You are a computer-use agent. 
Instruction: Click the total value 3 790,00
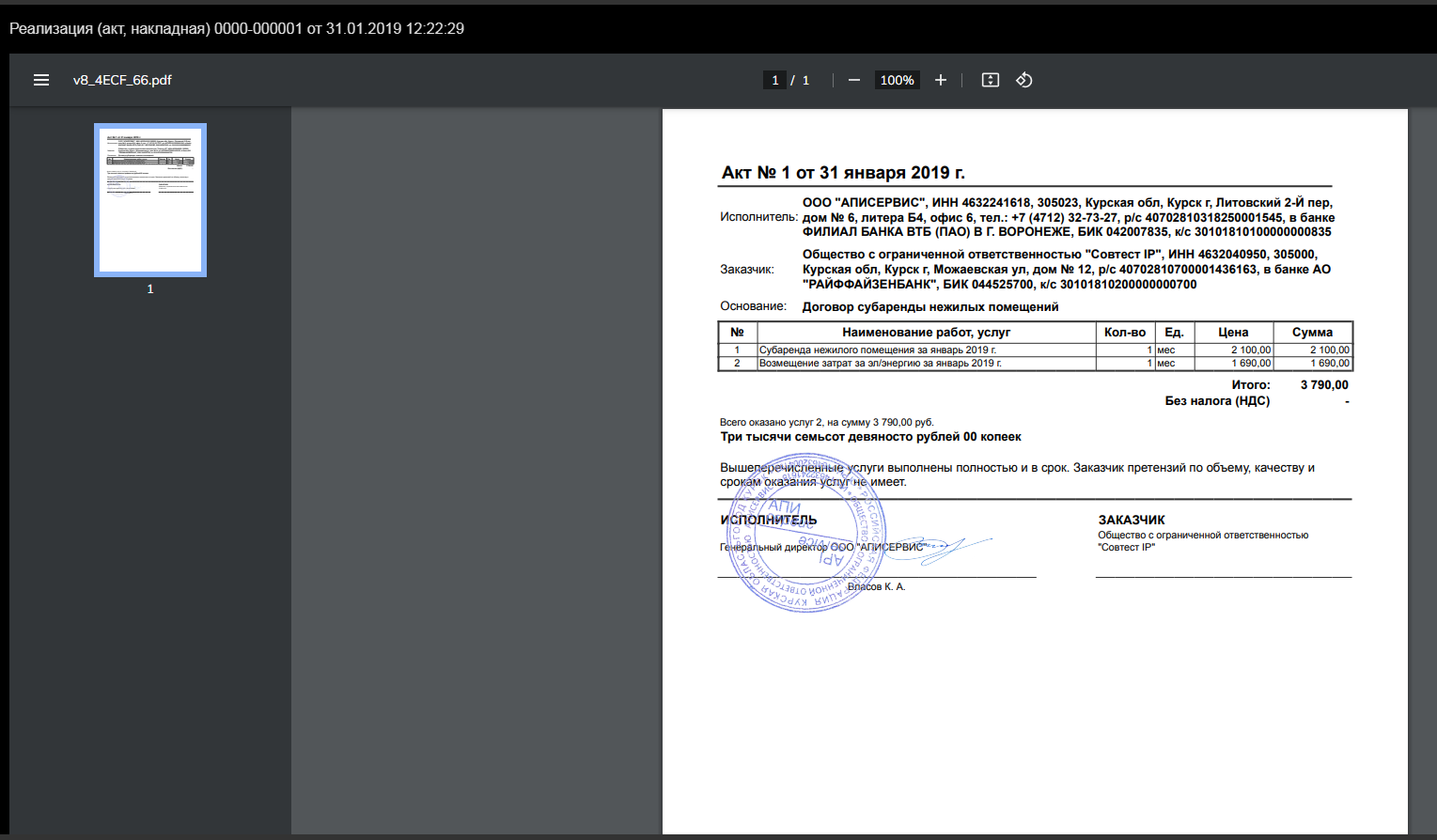pos(1324,385)
